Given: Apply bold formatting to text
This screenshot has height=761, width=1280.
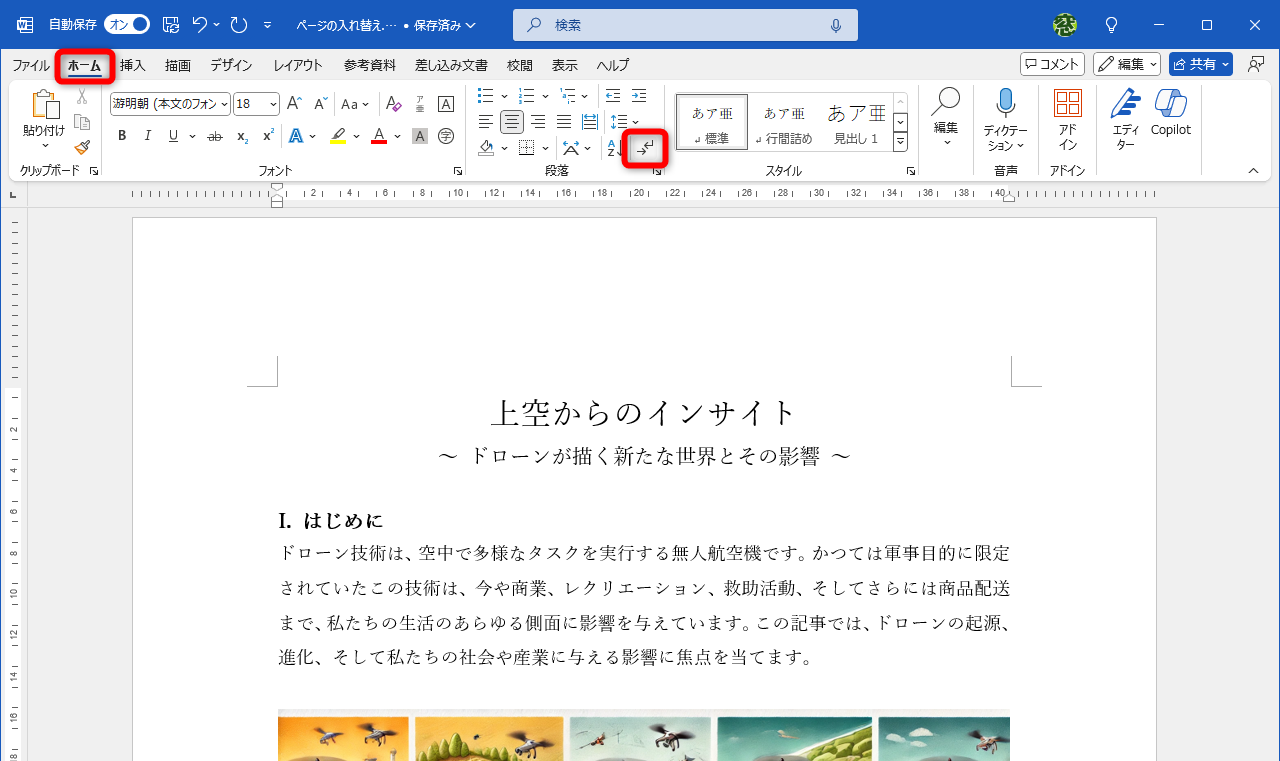Looking at the screenshot, I should tap(121, 135).
